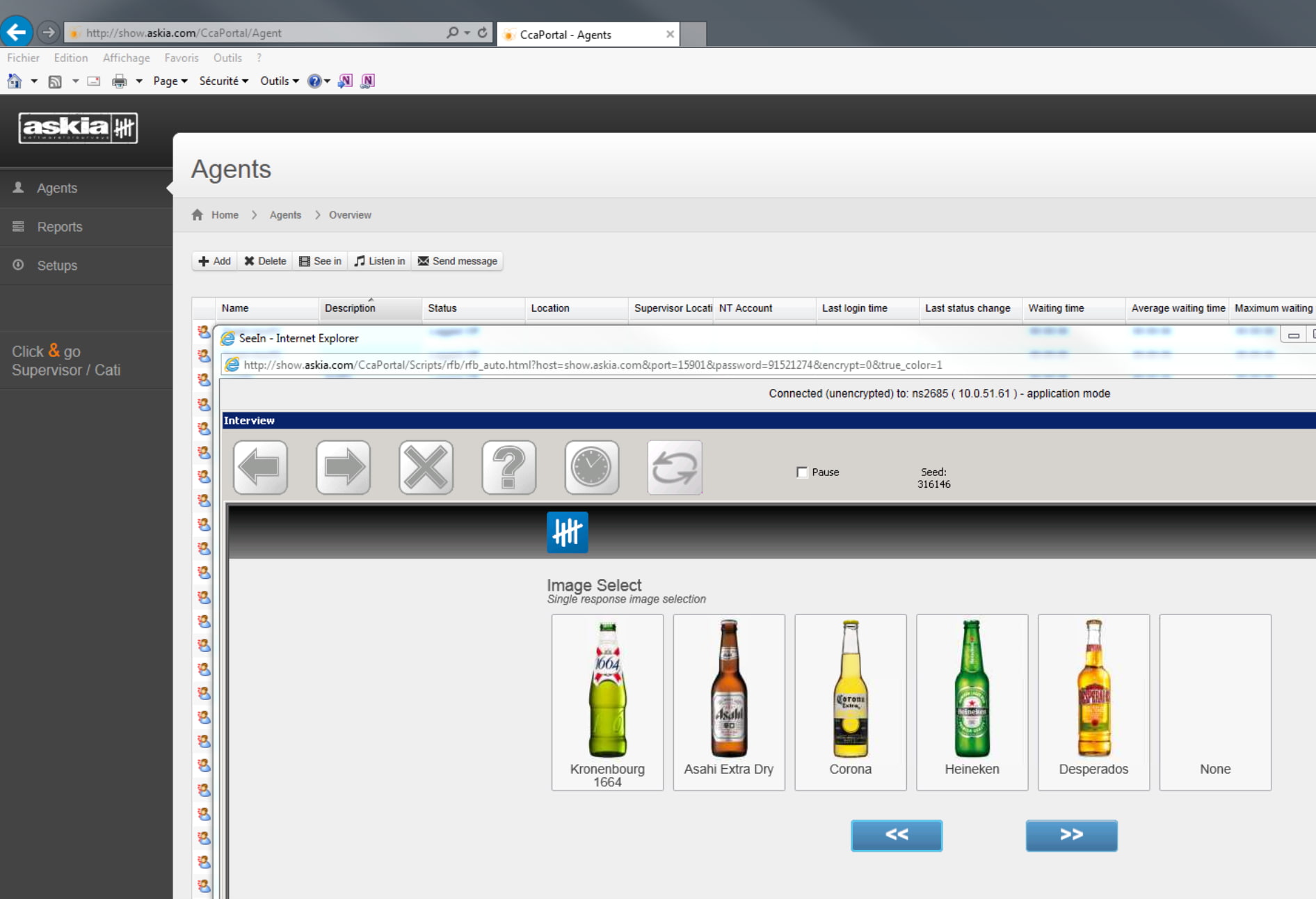Click the interview forward arrow icon

coord(343,467)
